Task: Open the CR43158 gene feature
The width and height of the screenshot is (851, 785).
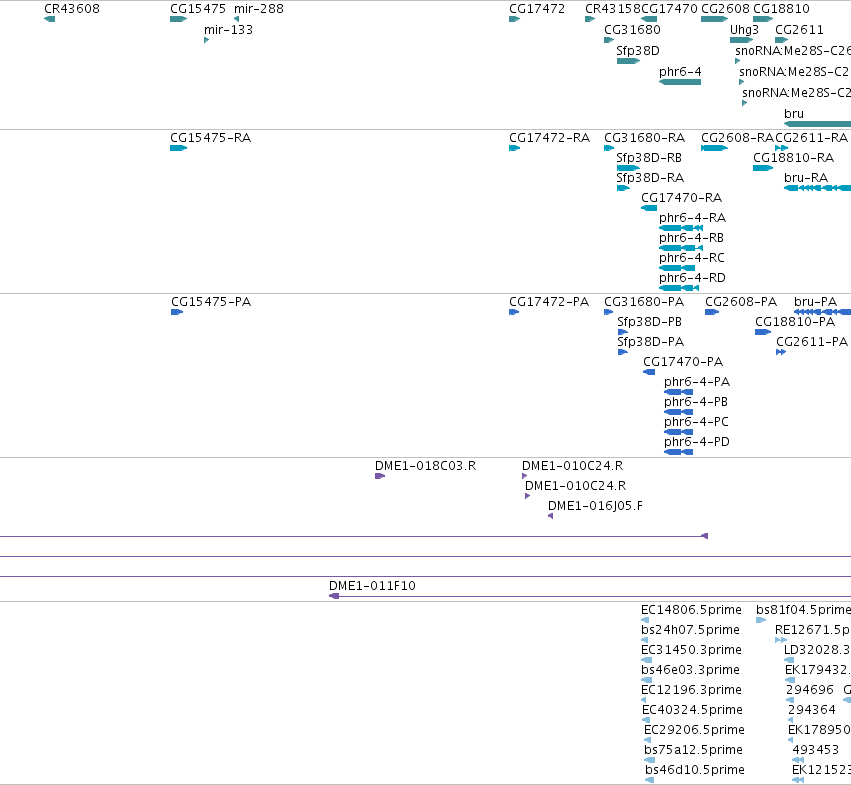Action: [613, 9]
